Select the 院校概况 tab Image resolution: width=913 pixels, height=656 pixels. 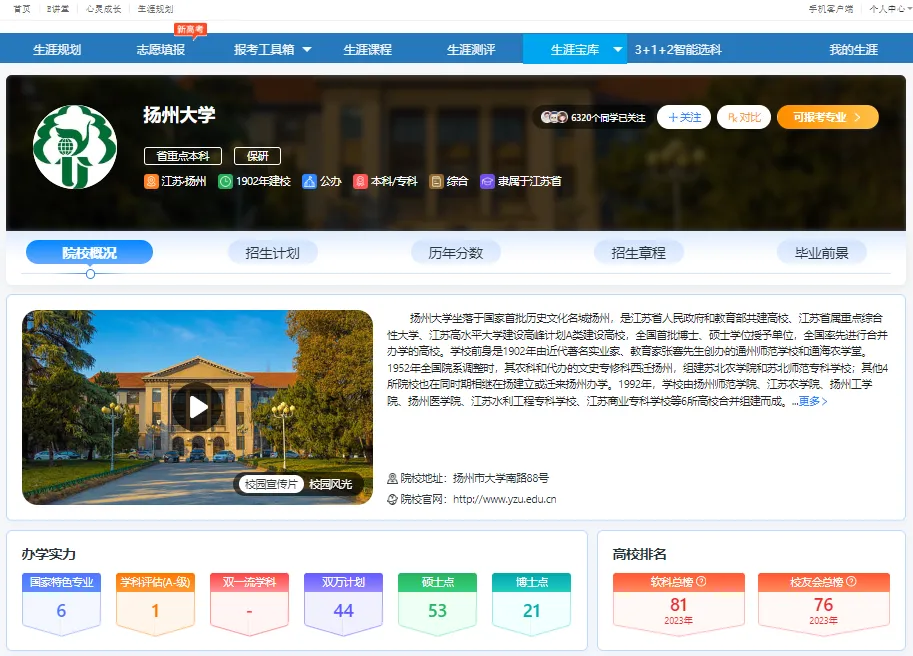(x=90, y=253)
